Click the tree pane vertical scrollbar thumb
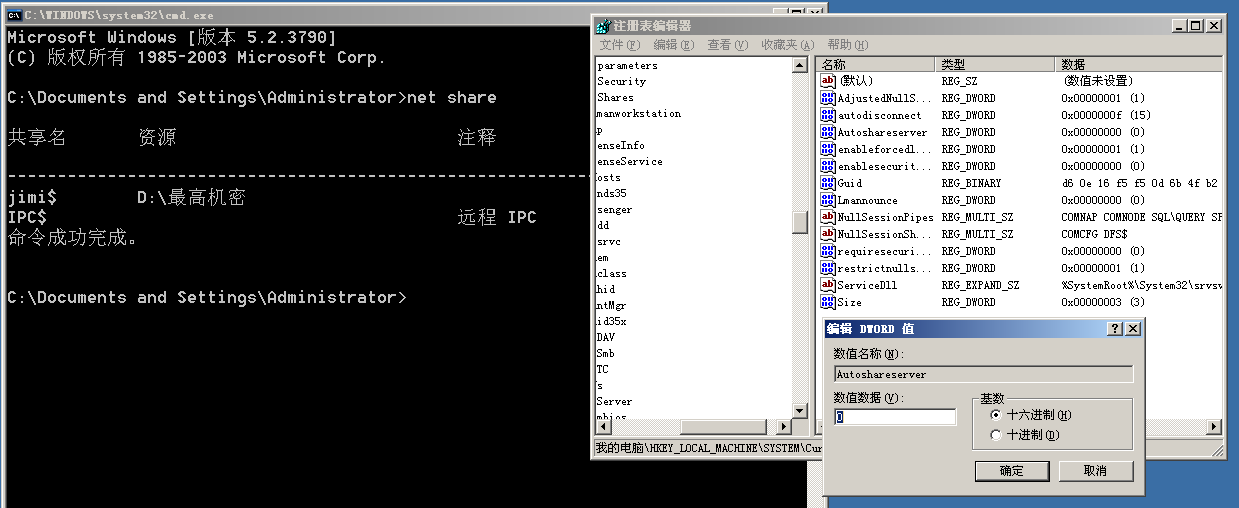The width and height of the screenshot is (1239, 508). click(x=800, y=222)
